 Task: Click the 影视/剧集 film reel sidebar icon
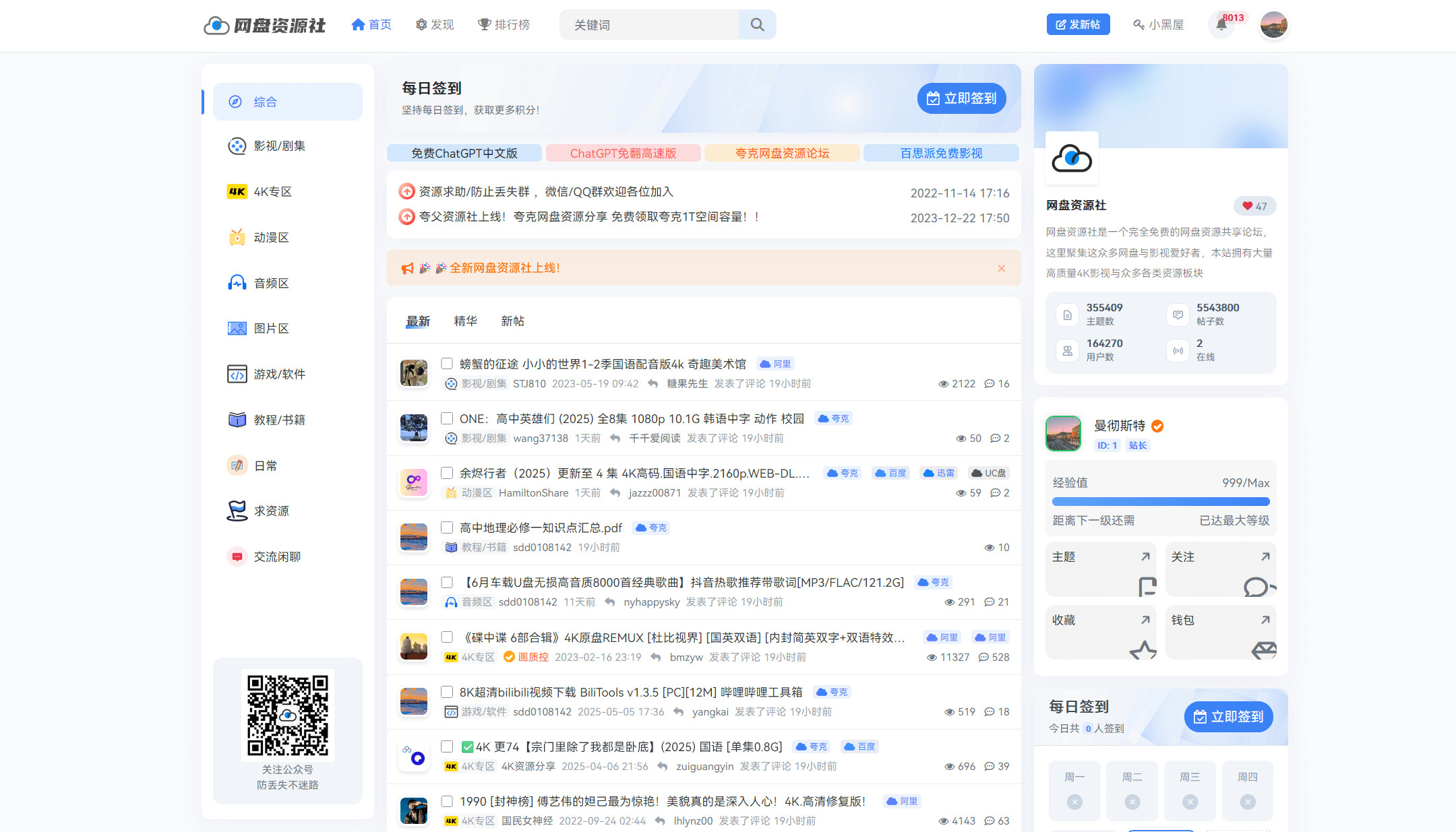click(x=237, y=146)
